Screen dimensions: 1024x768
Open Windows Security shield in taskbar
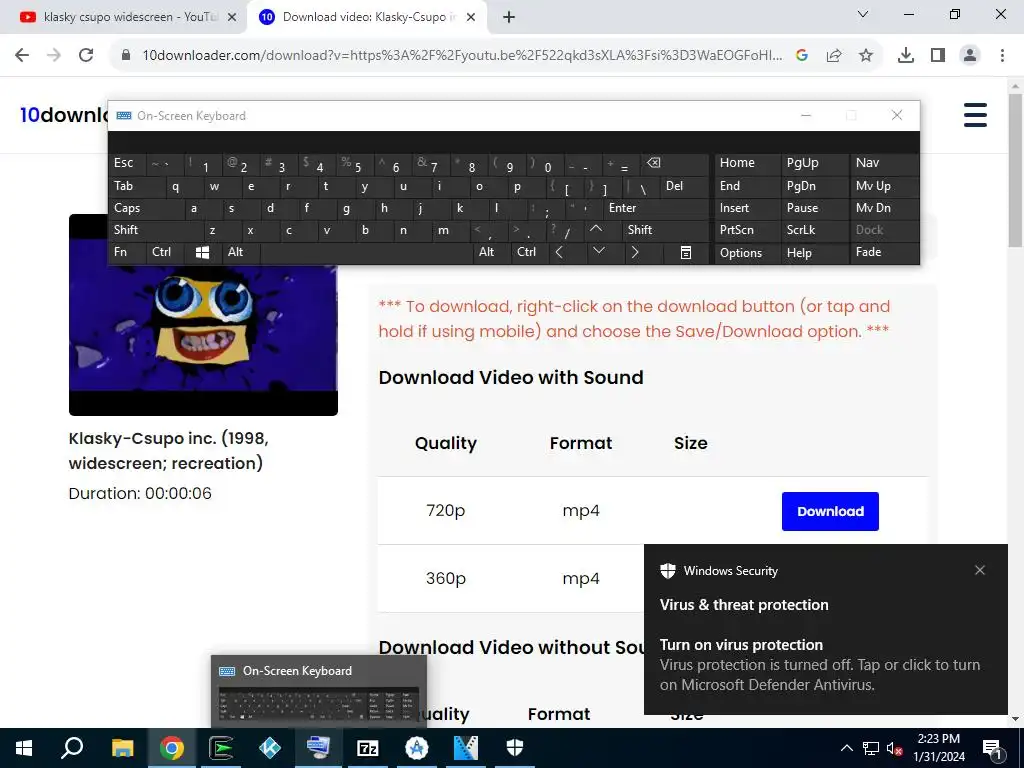tap(515, 748)
